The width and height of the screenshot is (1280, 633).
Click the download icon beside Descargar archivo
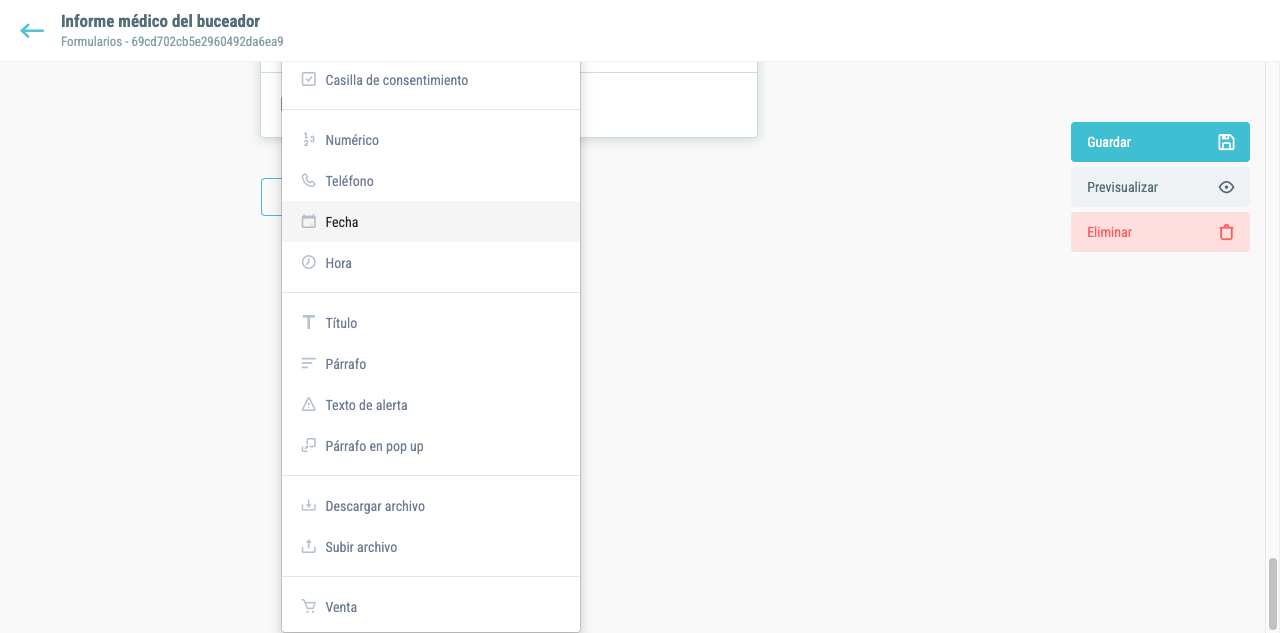click(309, 506)
